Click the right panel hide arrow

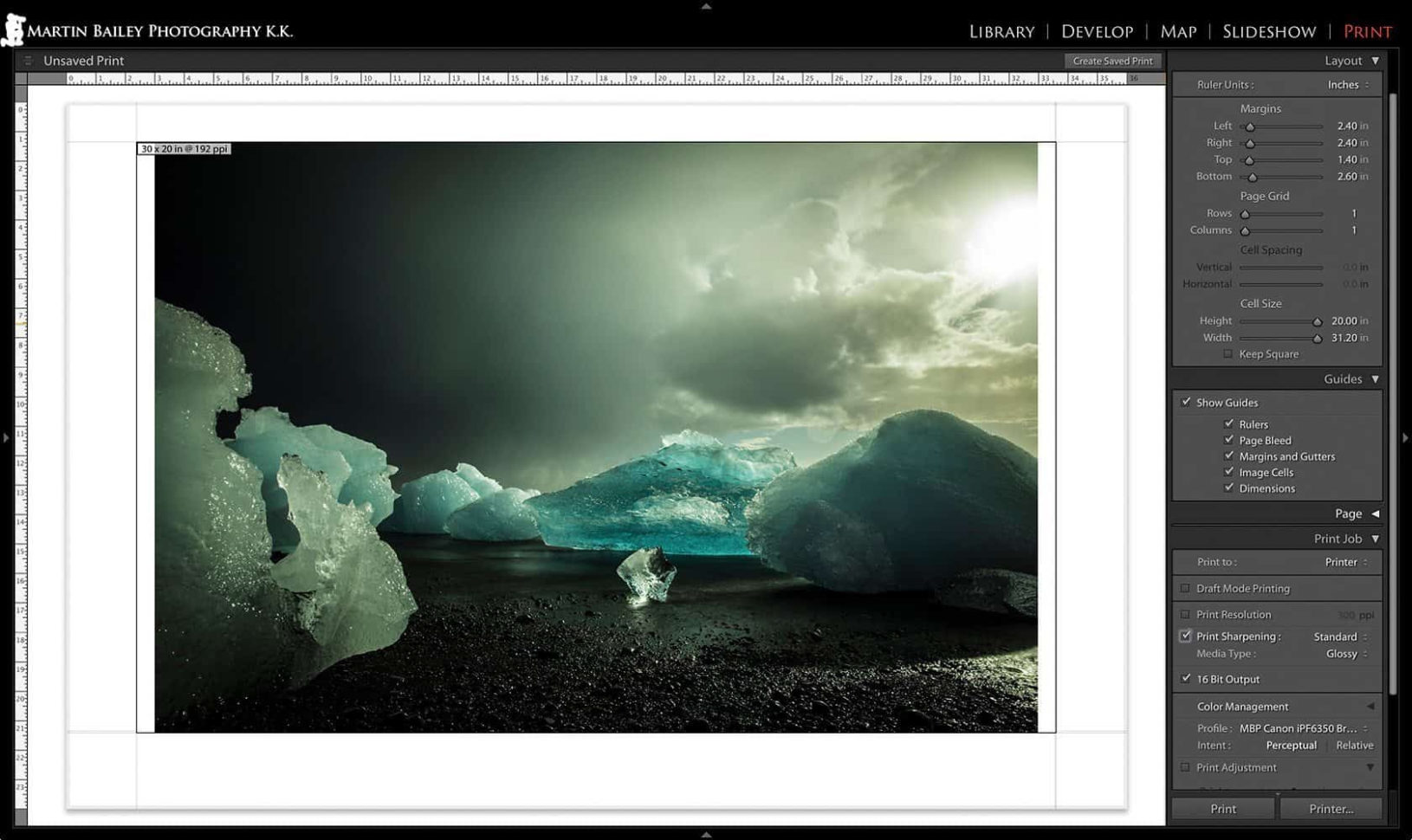coord(1405,438)
